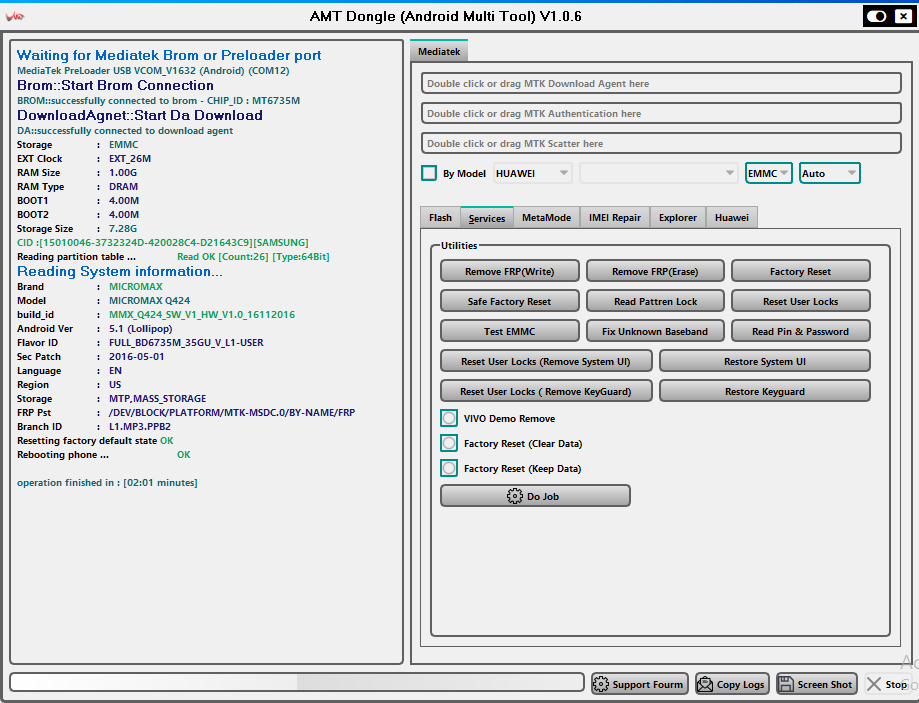This screenshot has height=703, width=919.
Task: Click the Android Ver 5.1 (Lollipop) value
Action: click(141, 328)
